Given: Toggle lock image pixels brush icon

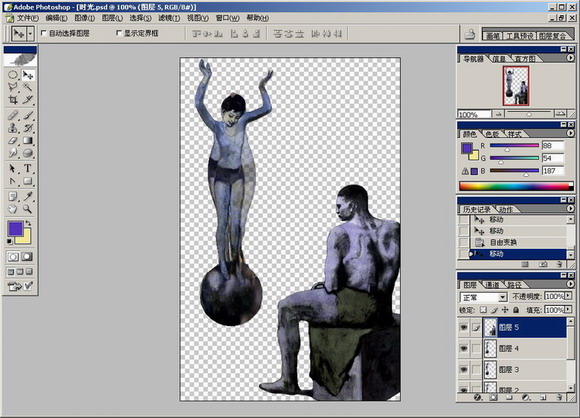Looking at the screenshot, I should [x=494, y=310].
